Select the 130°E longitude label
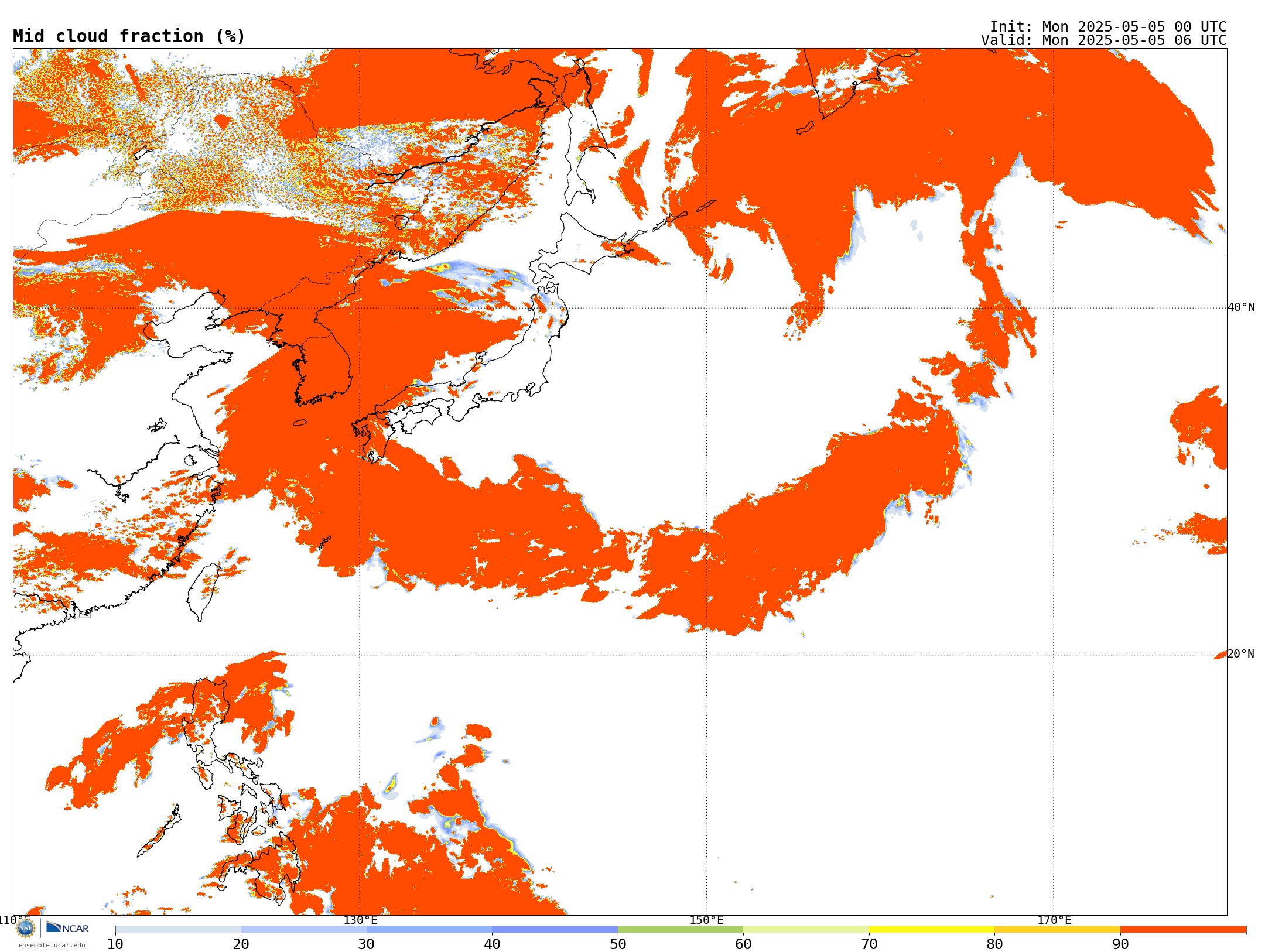The image size is (1265, 952). pos(360,920)
